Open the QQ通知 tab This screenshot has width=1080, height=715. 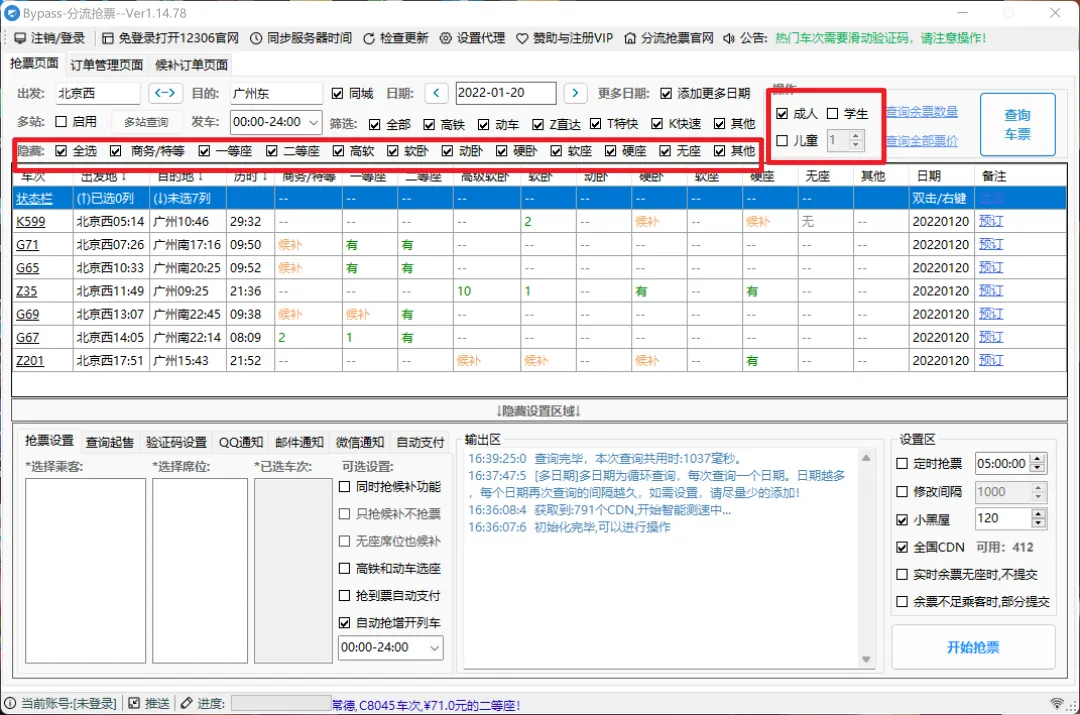point(240,442)
